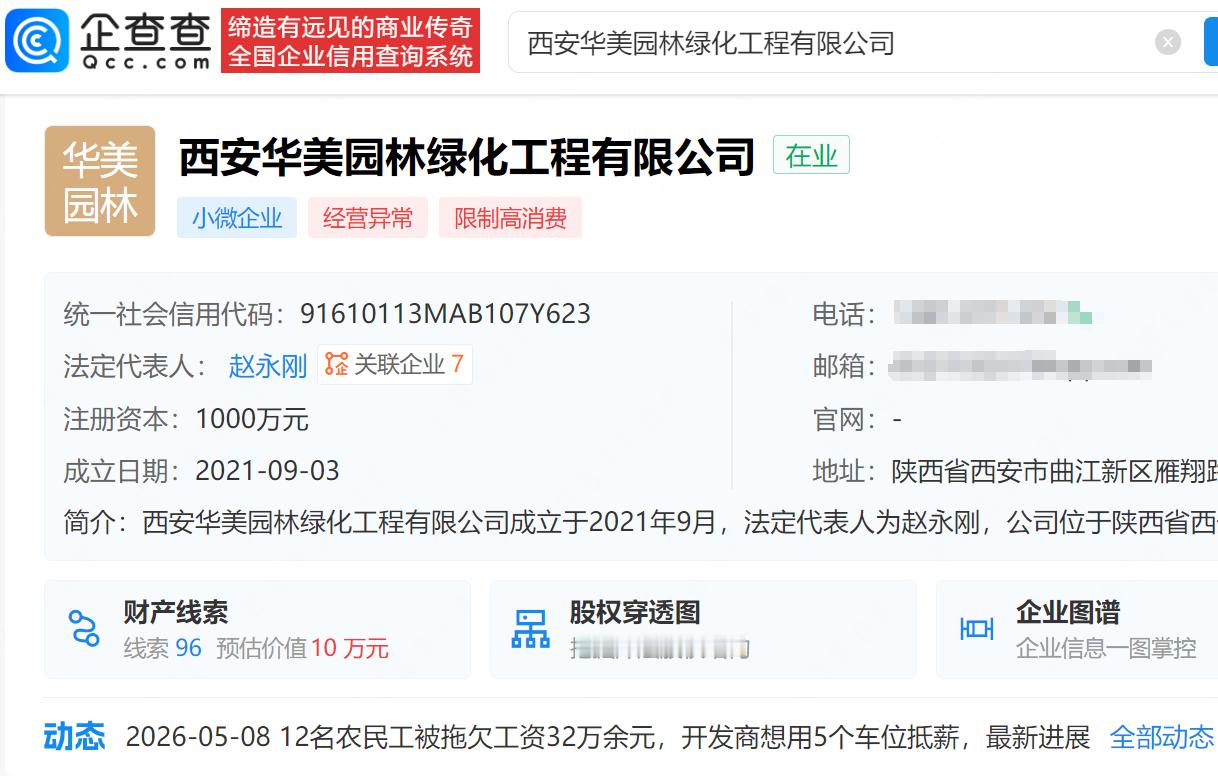Click the 线索 96 count
This screenshot has width=1218, height=776.
163,648
